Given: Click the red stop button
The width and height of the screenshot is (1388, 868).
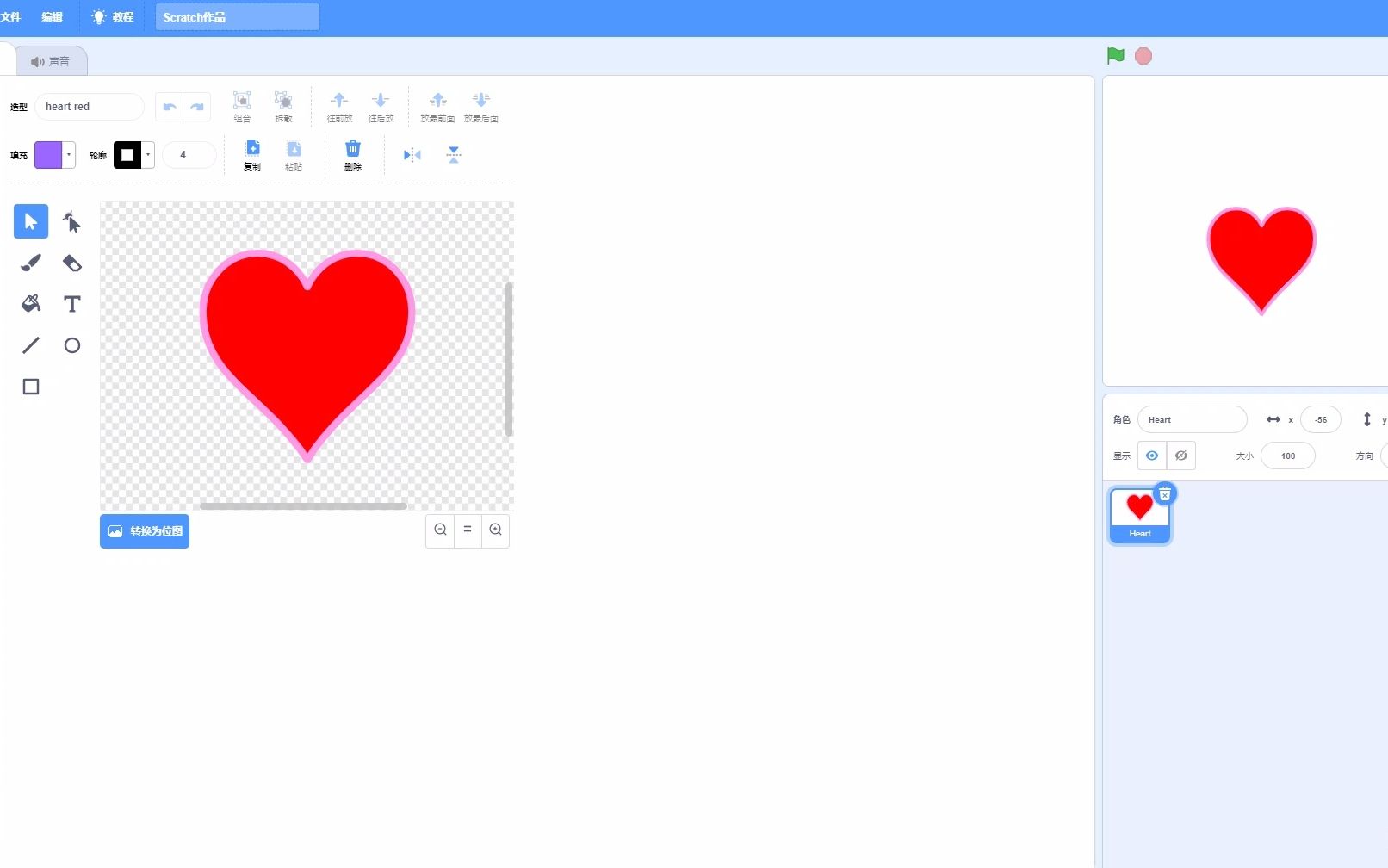Looking at the screenshot, I should tap(1143, 56).
